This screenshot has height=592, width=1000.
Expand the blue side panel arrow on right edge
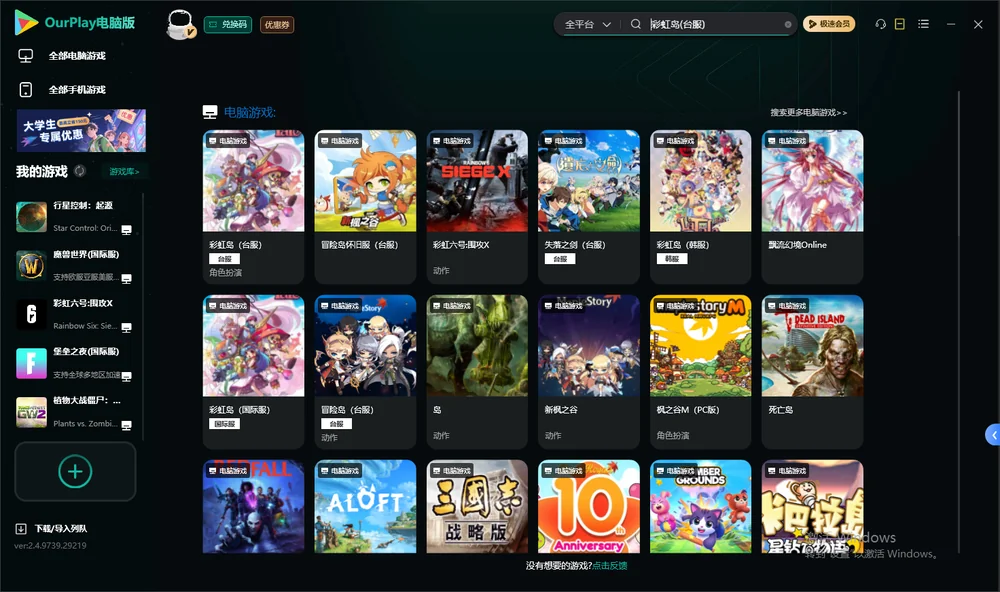(992, 435)
